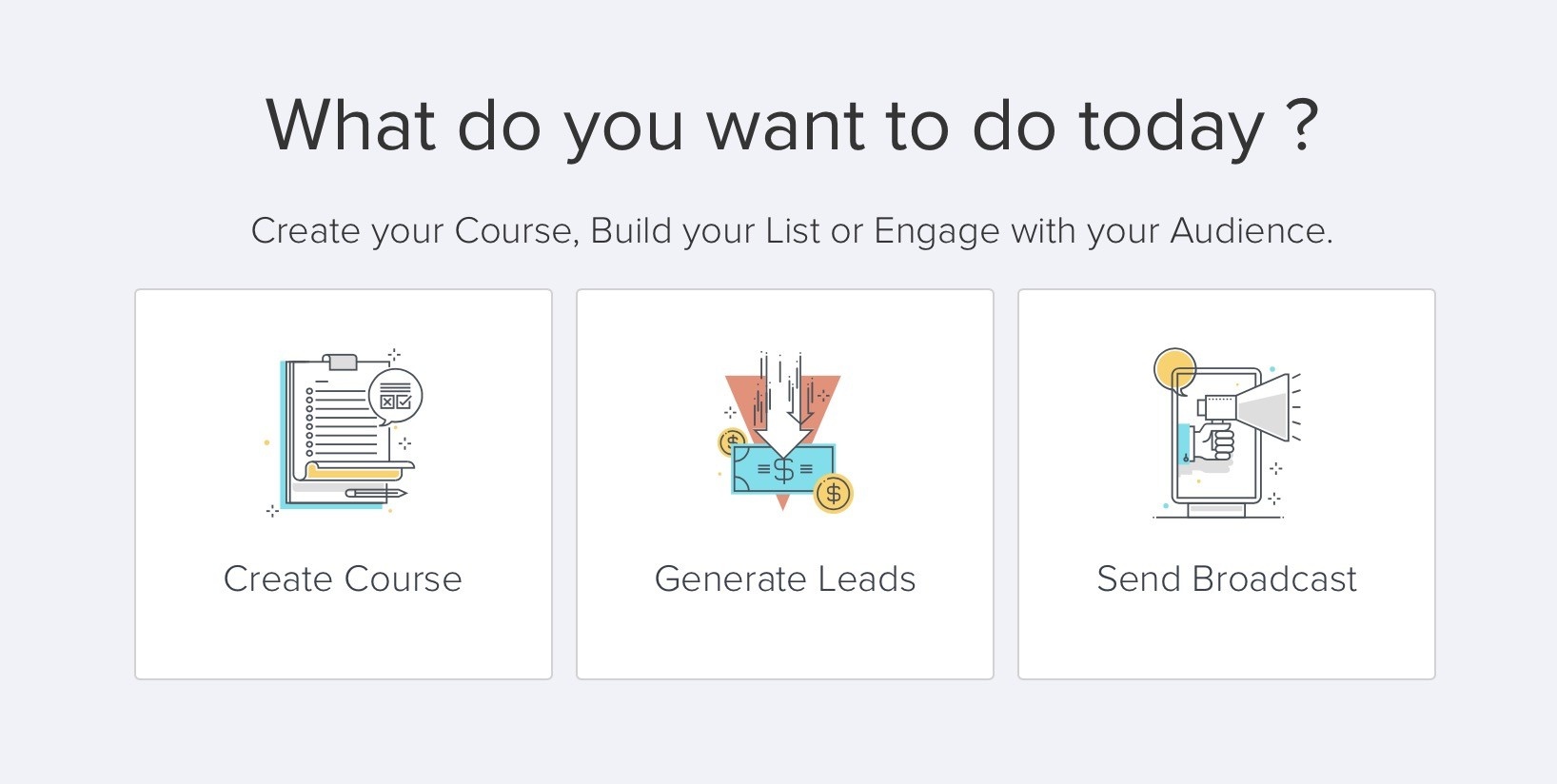Viewport: 1557px width, 784px height.
Task: Click the funnel and cash Generate Leads illustration
Action: [x=785, y=433]
